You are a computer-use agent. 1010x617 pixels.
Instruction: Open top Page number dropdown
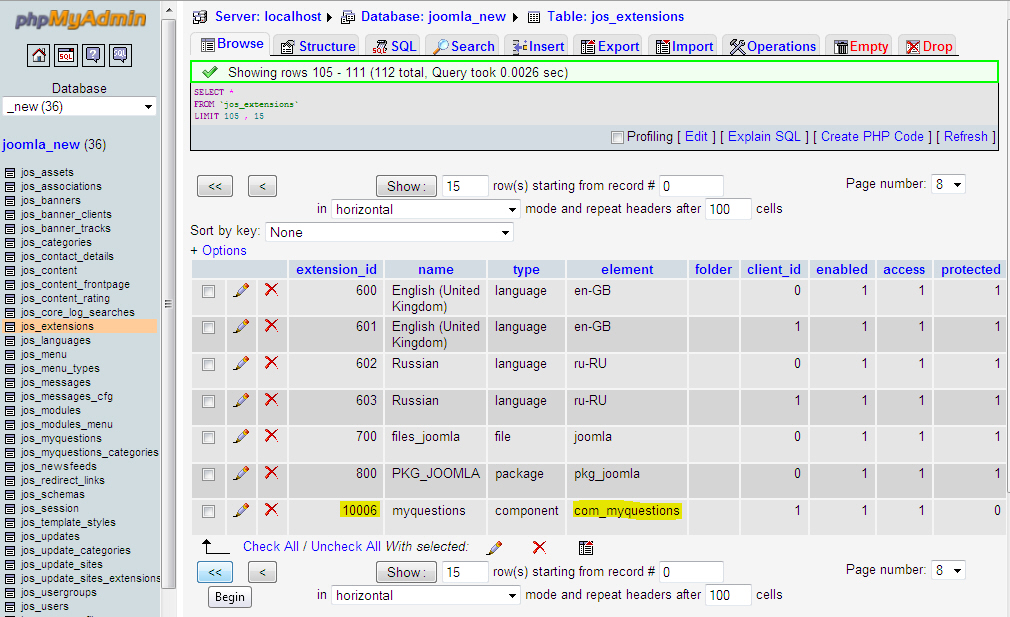pyautogui.click(x=948, y=184)
